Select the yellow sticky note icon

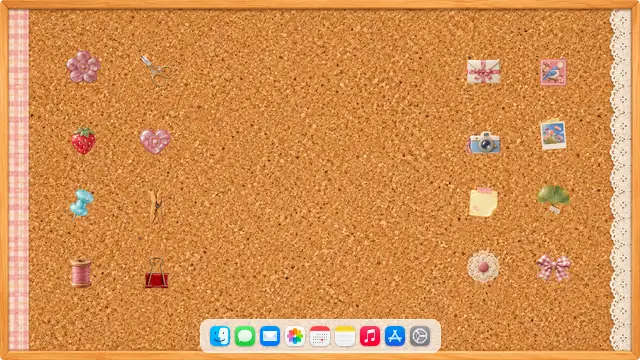[x=483, y=202]
